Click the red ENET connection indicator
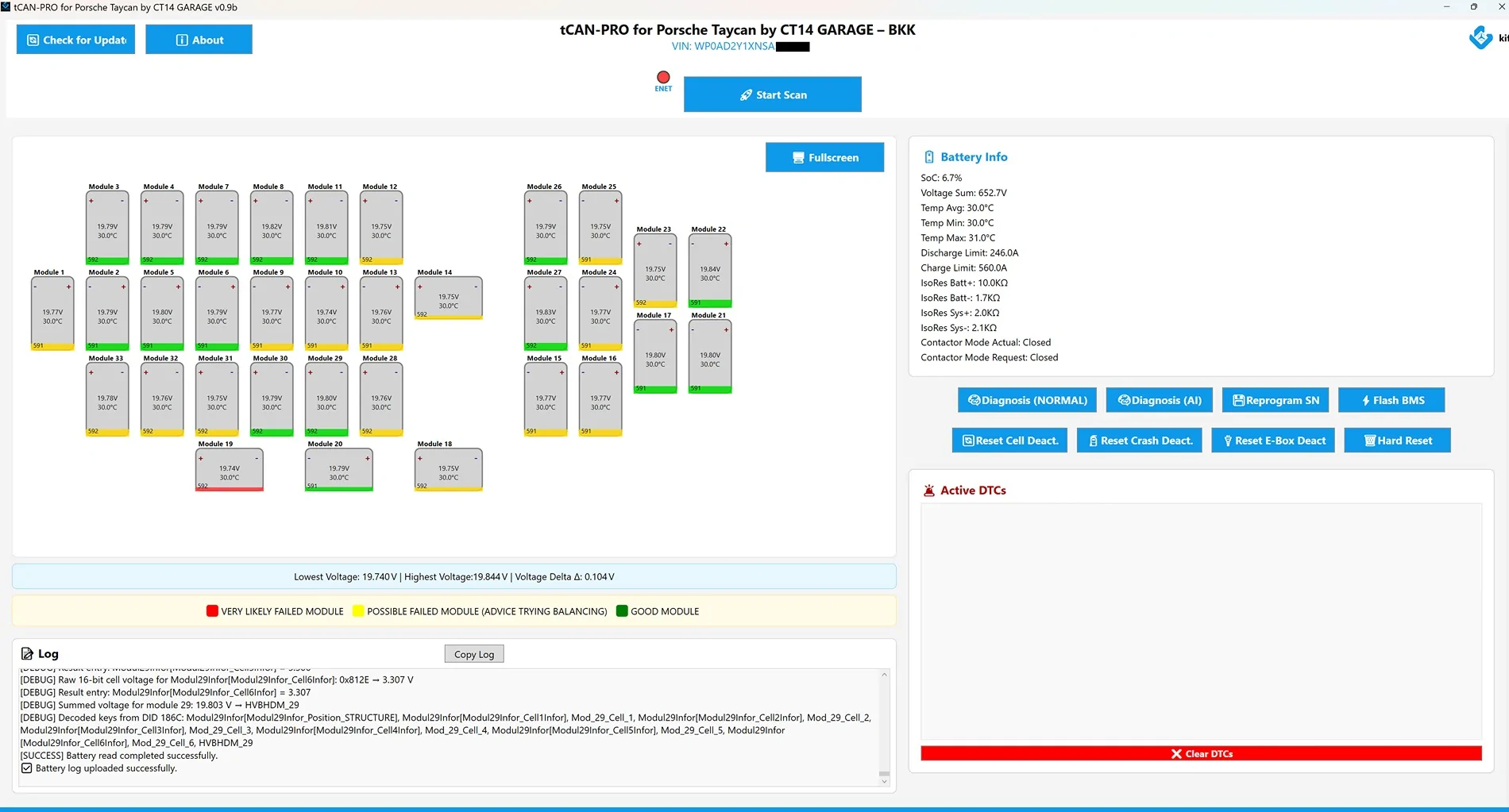 663,77
